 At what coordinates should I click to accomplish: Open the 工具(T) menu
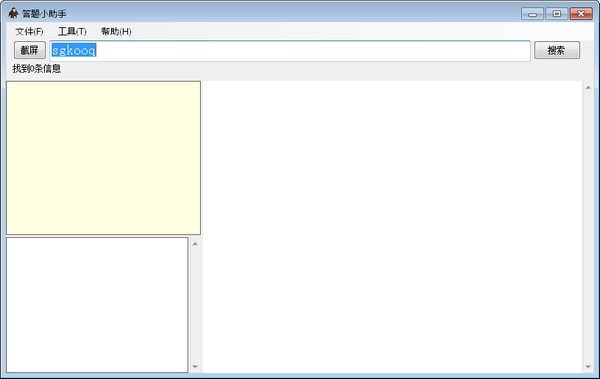click(x=72, y=31)
